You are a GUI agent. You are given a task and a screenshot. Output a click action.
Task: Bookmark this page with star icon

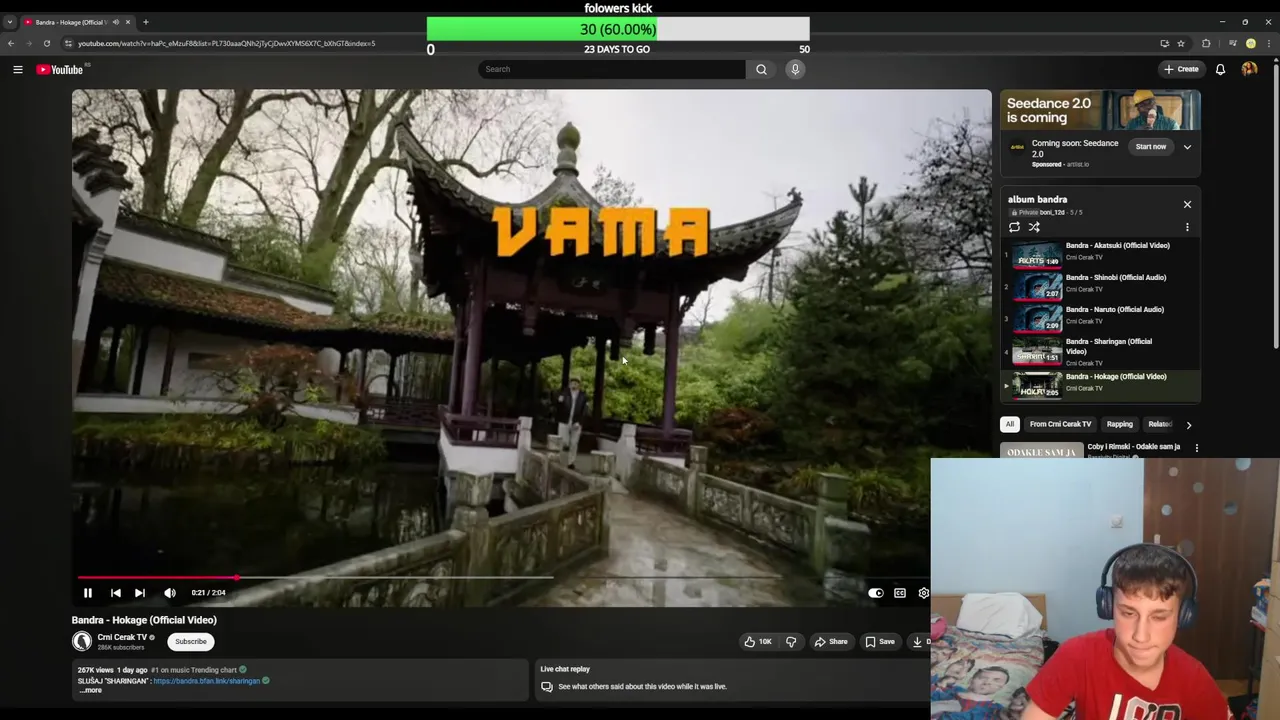[1180, 43]
